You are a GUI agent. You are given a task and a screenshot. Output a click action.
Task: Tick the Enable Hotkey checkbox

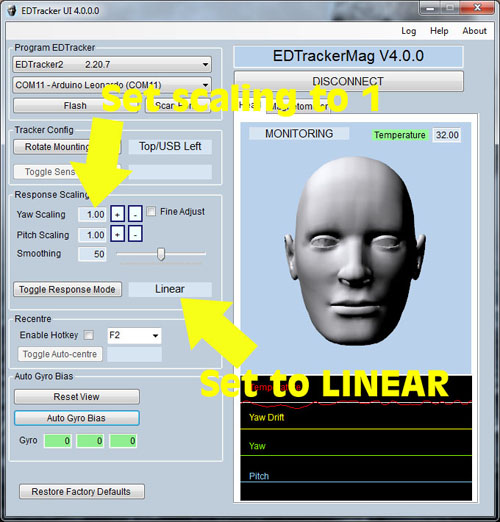(89, 335)
